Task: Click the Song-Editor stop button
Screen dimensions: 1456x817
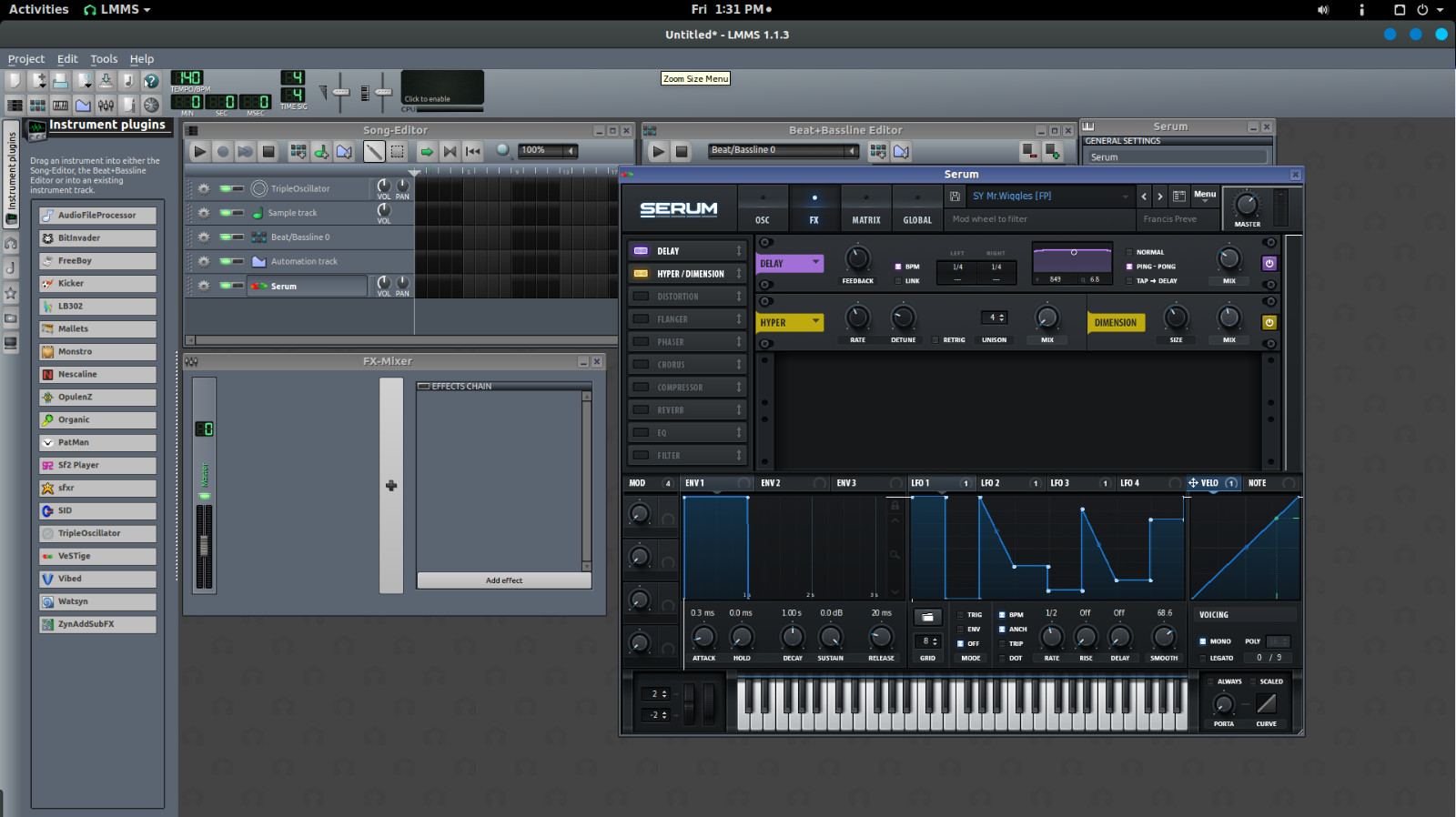Action: [268, 152]
